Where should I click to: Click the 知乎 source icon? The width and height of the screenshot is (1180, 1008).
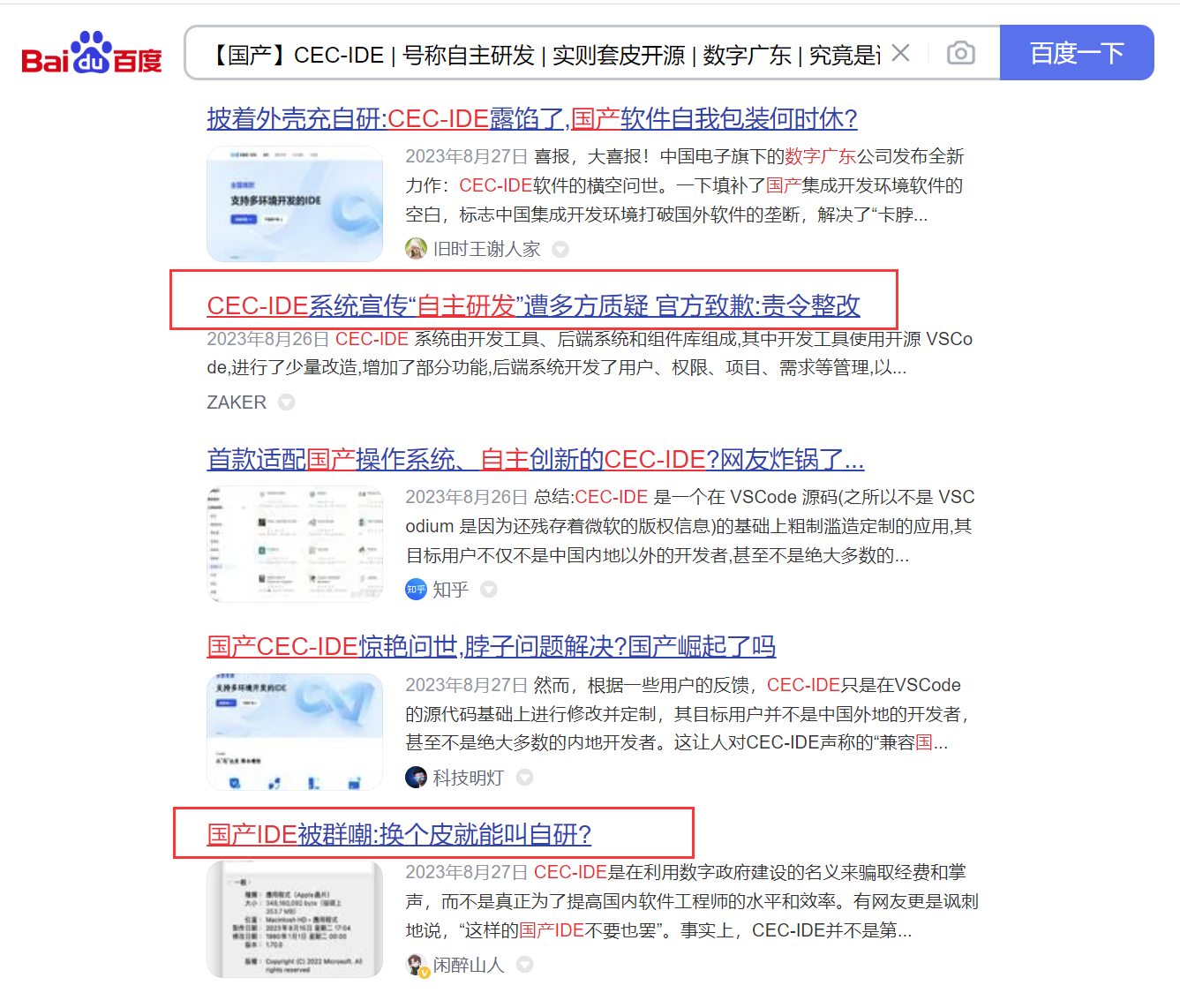[416, 589]
